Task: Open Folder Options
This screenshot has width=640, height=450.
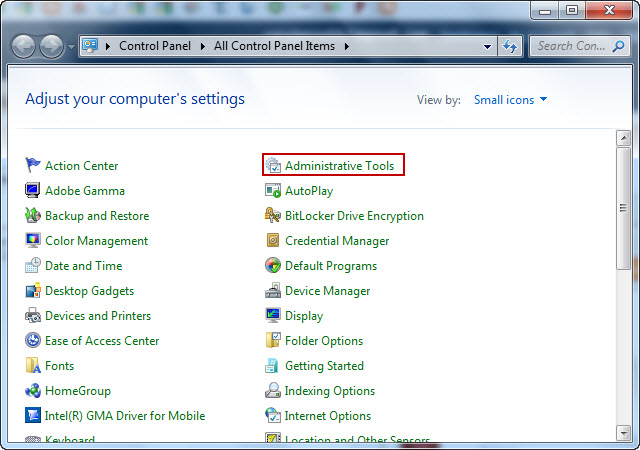Action: click(324, 341)
